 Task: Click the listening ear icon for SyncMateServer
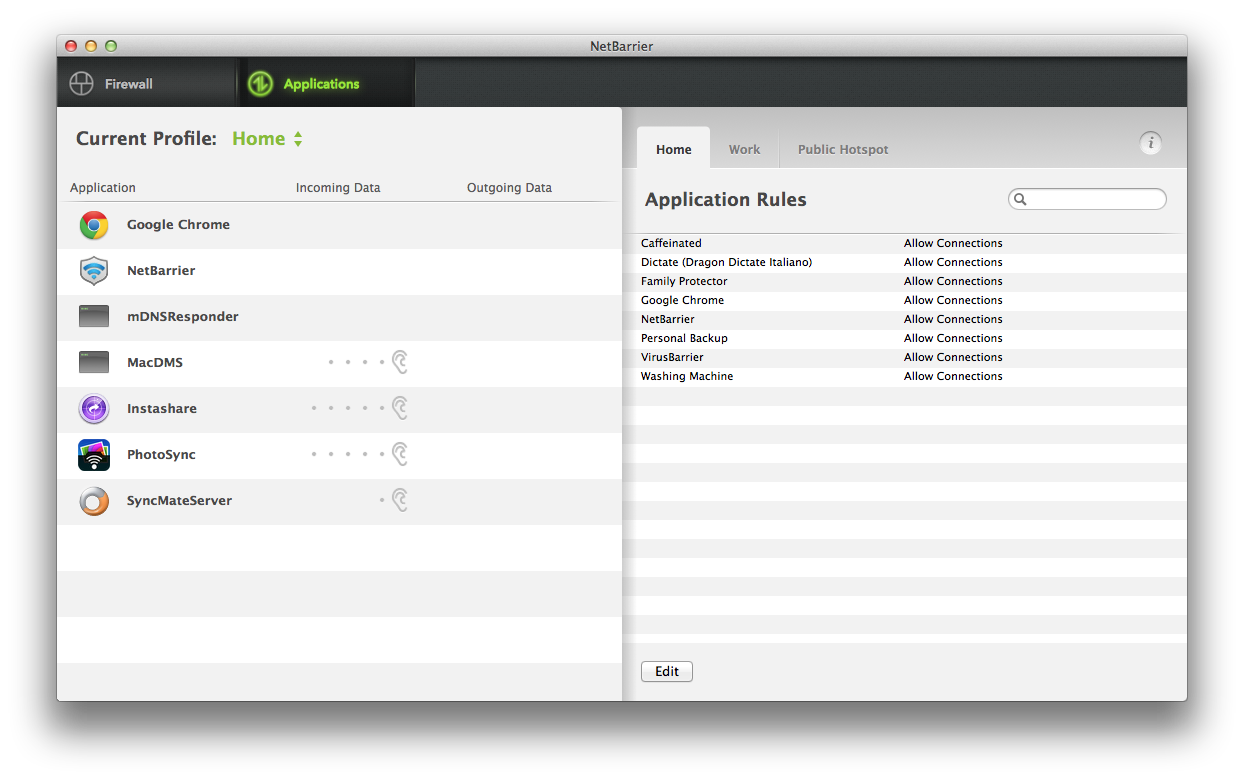point(400,500)
